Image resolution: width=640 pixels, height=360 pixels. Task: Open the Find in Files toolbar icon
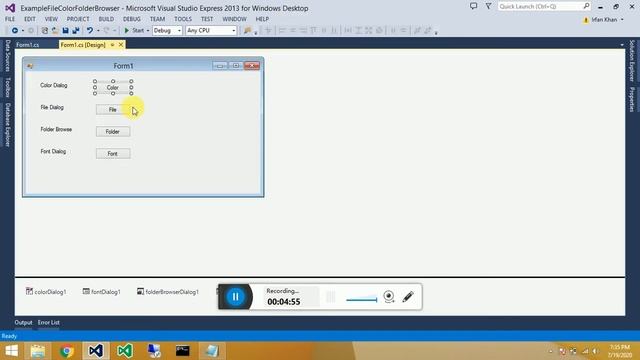[247, 31]
